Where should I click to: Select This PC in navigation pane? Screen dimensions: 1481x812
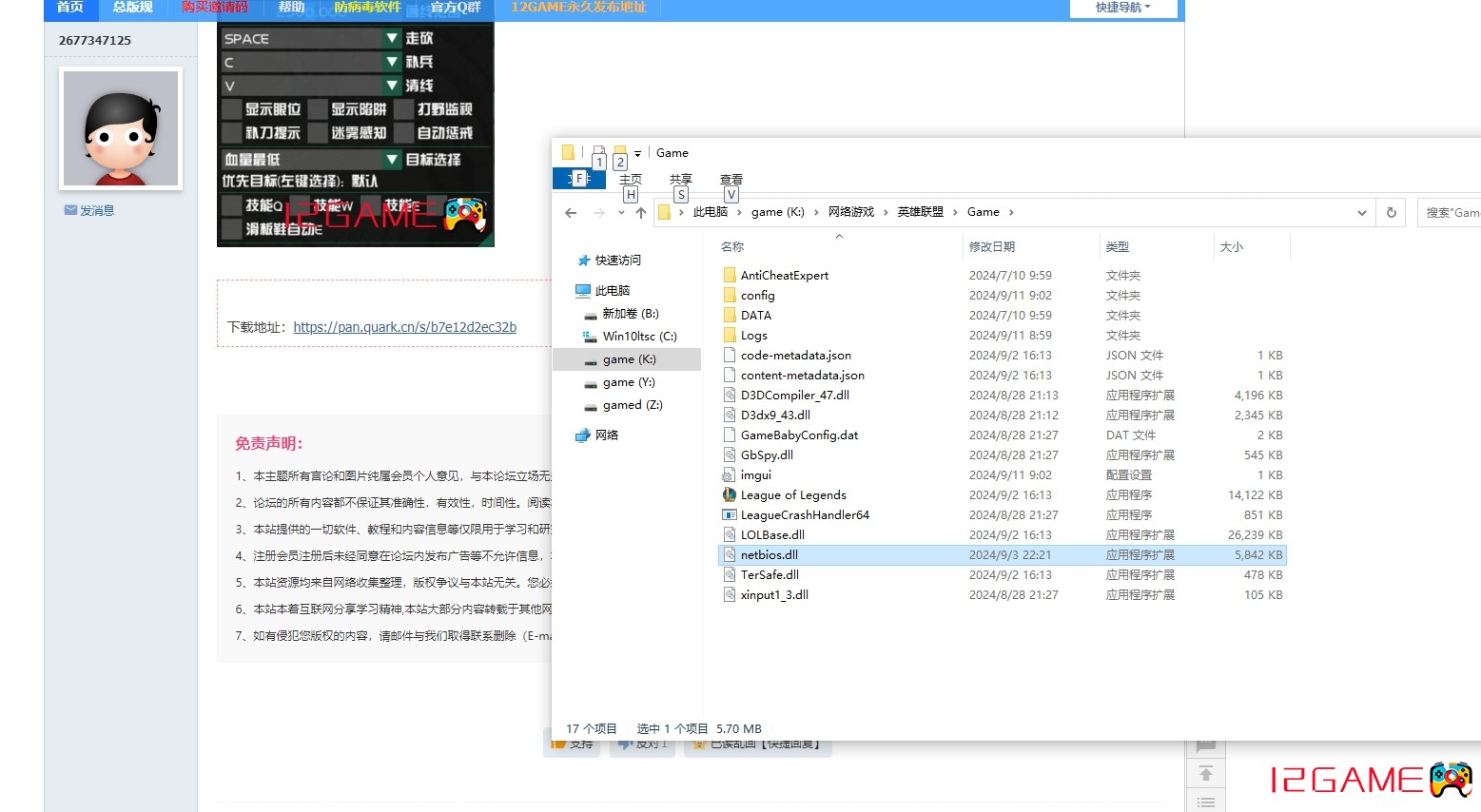click(x=613, y=290)
